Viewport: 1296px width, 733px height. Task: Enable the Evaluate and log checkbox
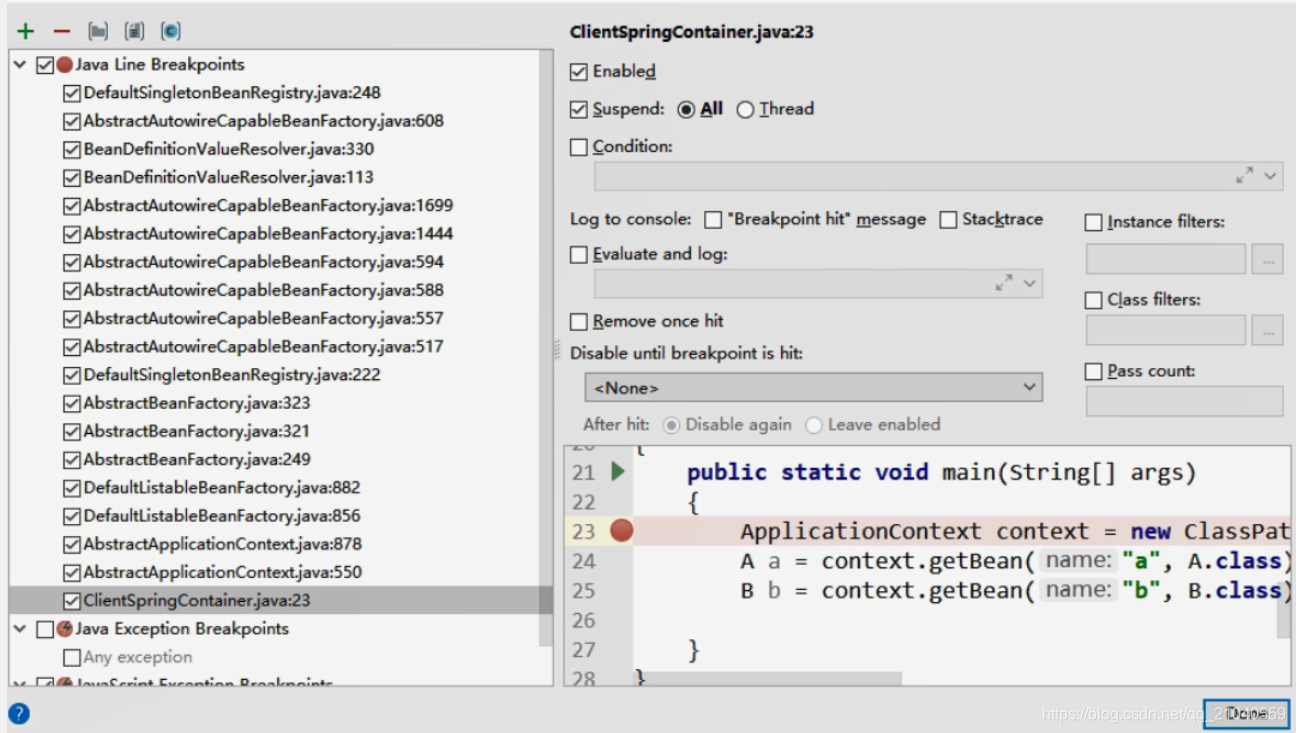(578, 255)
